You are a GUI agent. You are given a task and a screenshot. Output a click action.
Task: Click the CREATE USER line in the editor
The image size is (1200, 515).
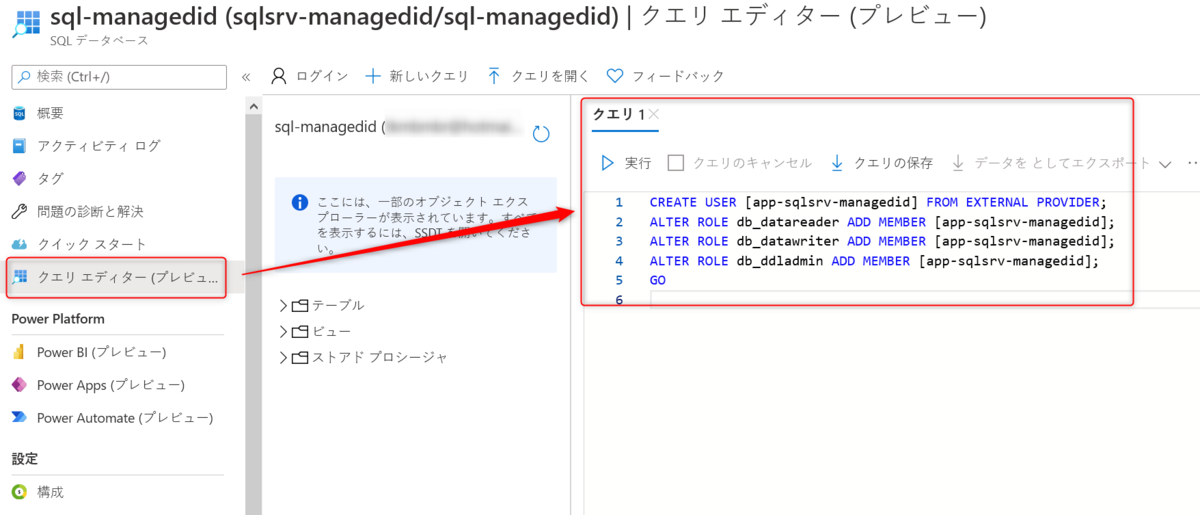[x=878, y=201]
